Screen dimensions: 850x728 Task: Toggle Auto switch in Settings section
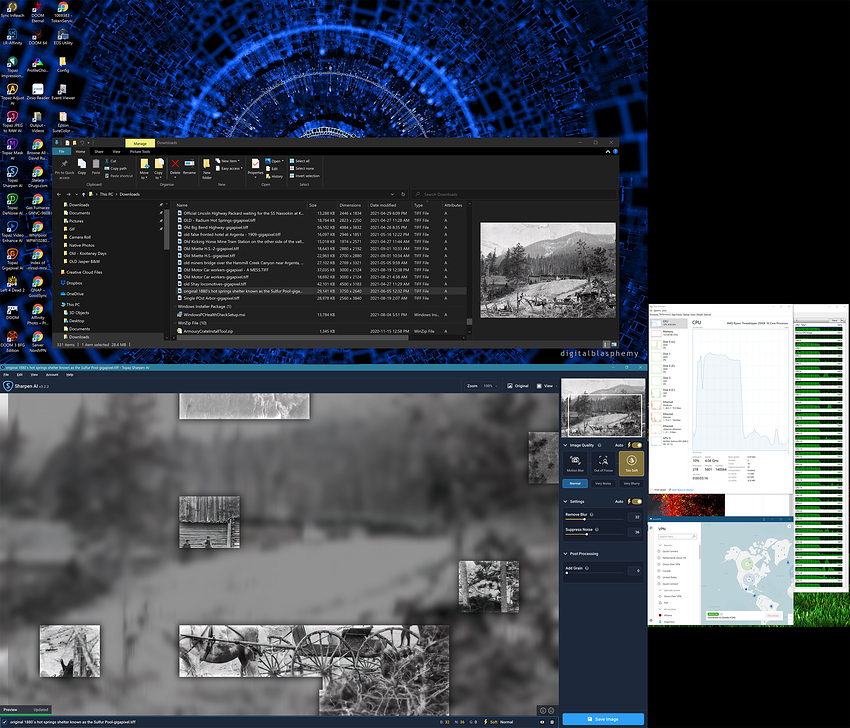coord(637,501)
